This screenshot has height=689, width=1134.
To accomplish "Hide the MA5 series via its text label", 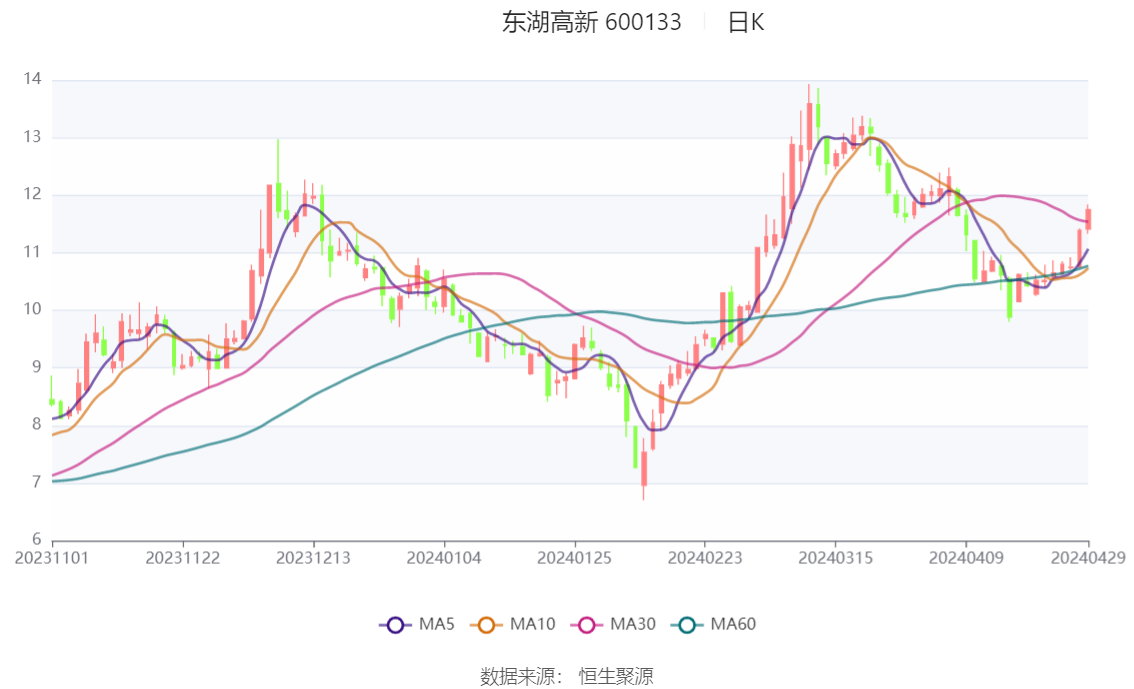I will (437, 625).
